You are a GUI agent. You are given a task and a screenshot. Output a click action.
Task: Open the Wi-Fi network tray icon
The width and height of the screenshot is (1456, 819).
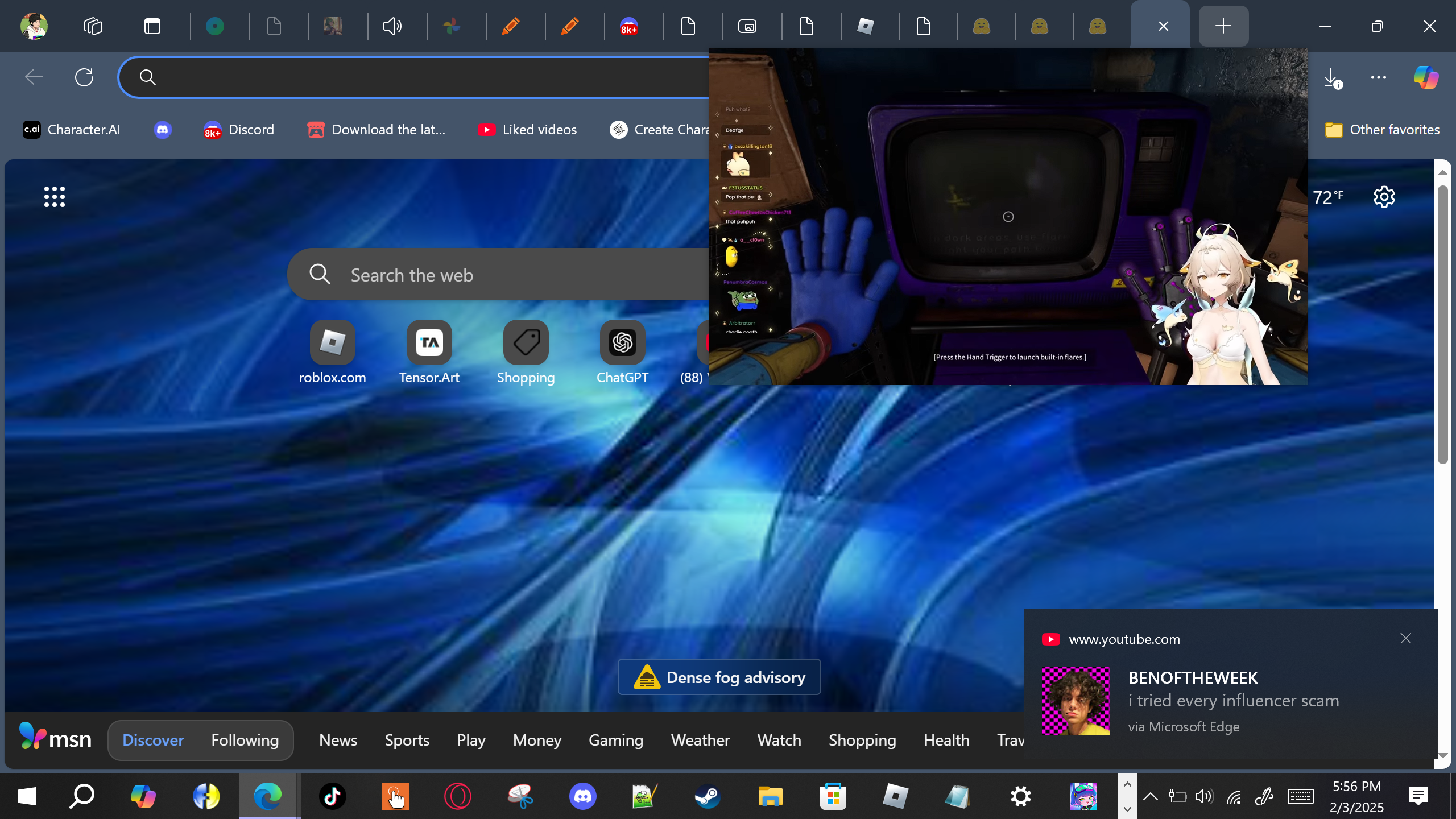pos(1234,796)
